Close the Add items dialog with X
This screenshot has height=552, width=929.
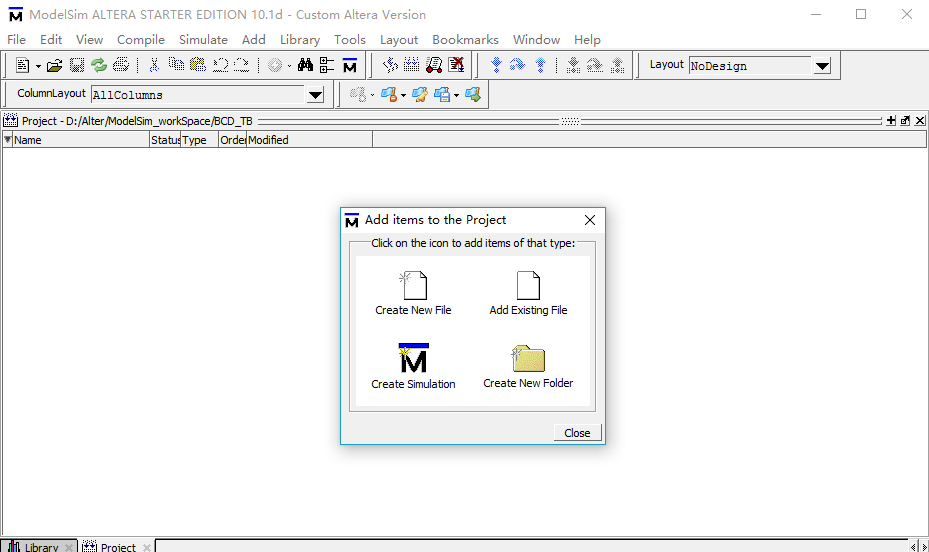[590, 220]
